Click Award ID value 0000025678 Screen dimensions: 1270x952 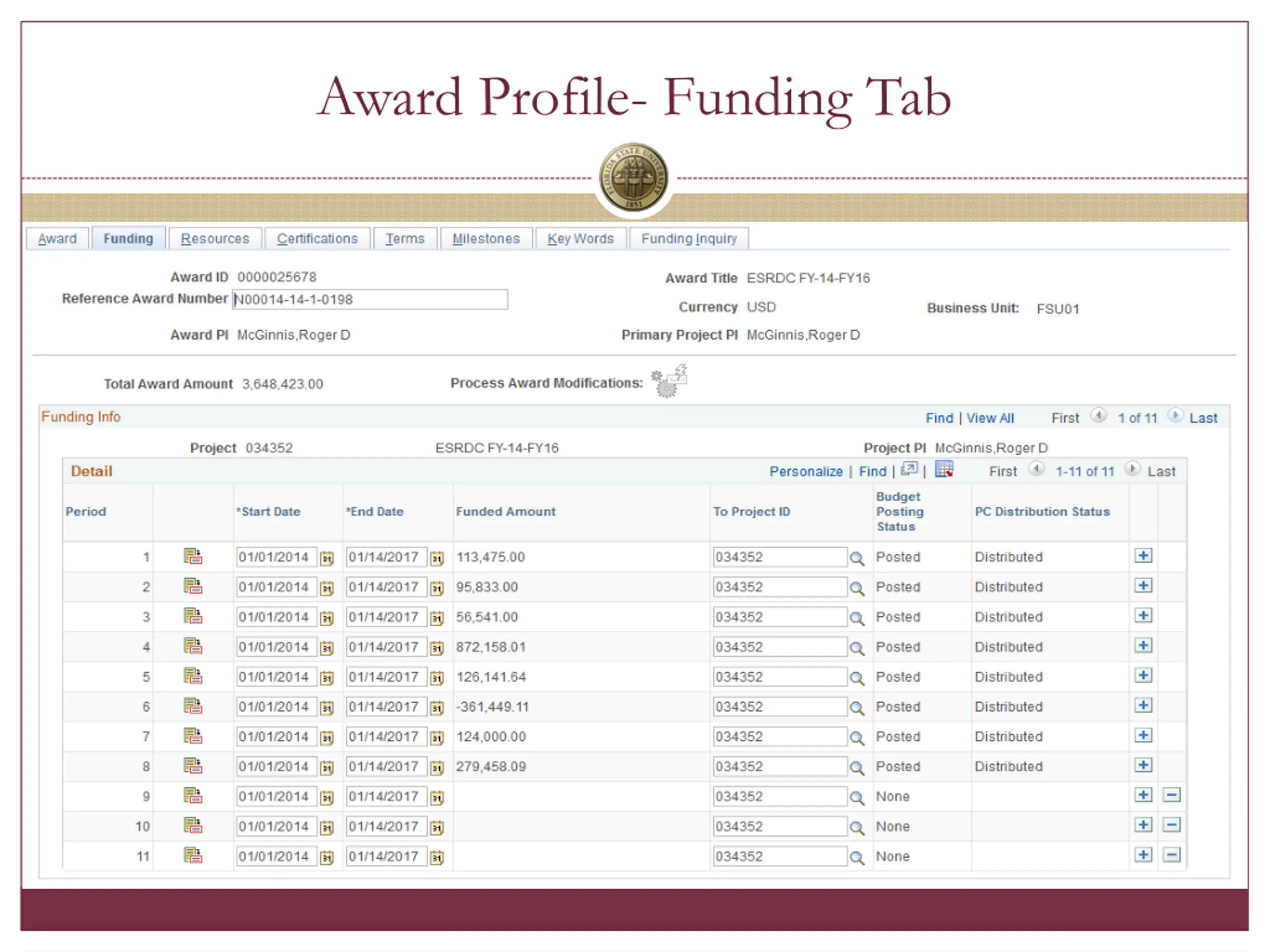[277, 277]
